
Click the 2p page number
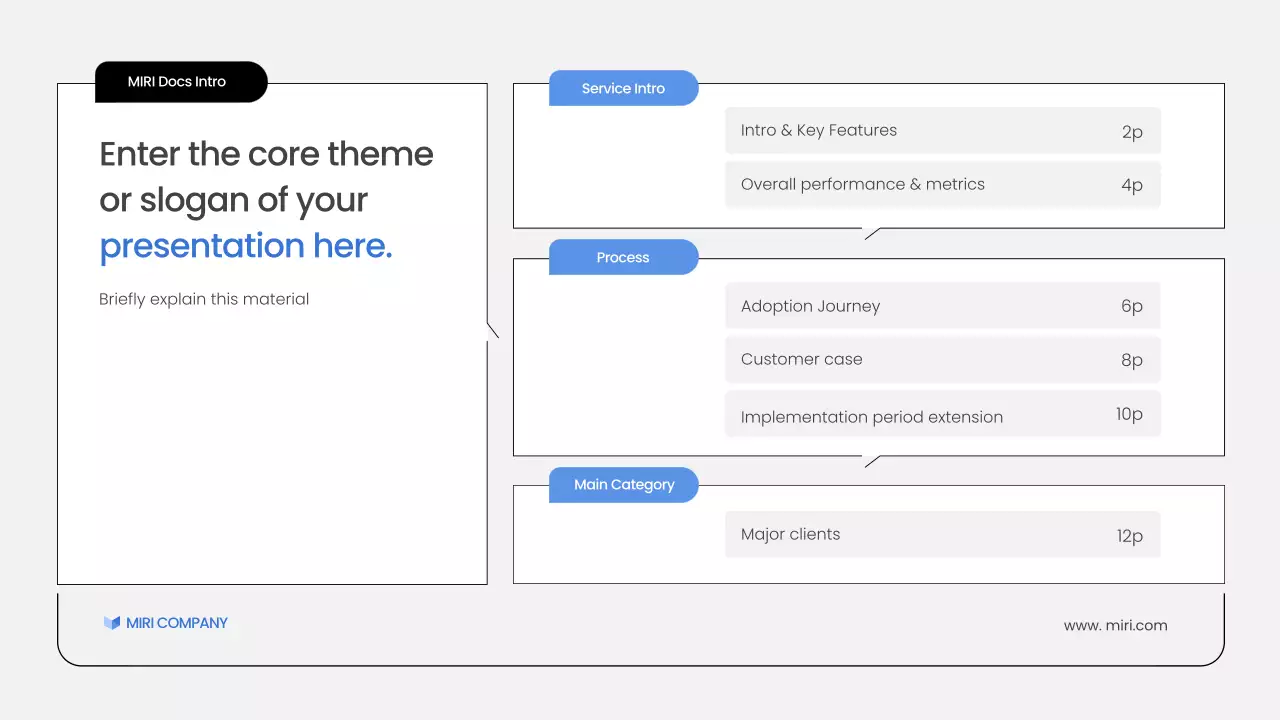(x=1132, y=132)
